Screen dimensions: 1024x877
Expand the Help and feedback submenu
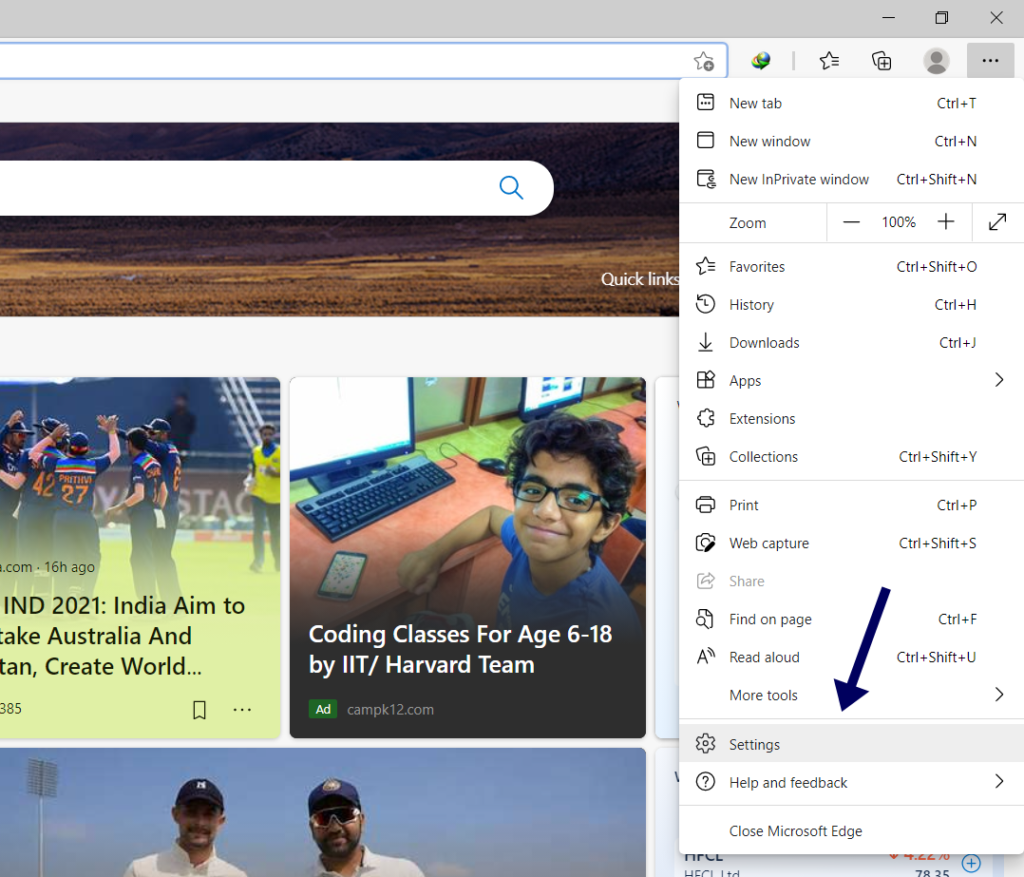pyautogui.click(x=999, y=782)
